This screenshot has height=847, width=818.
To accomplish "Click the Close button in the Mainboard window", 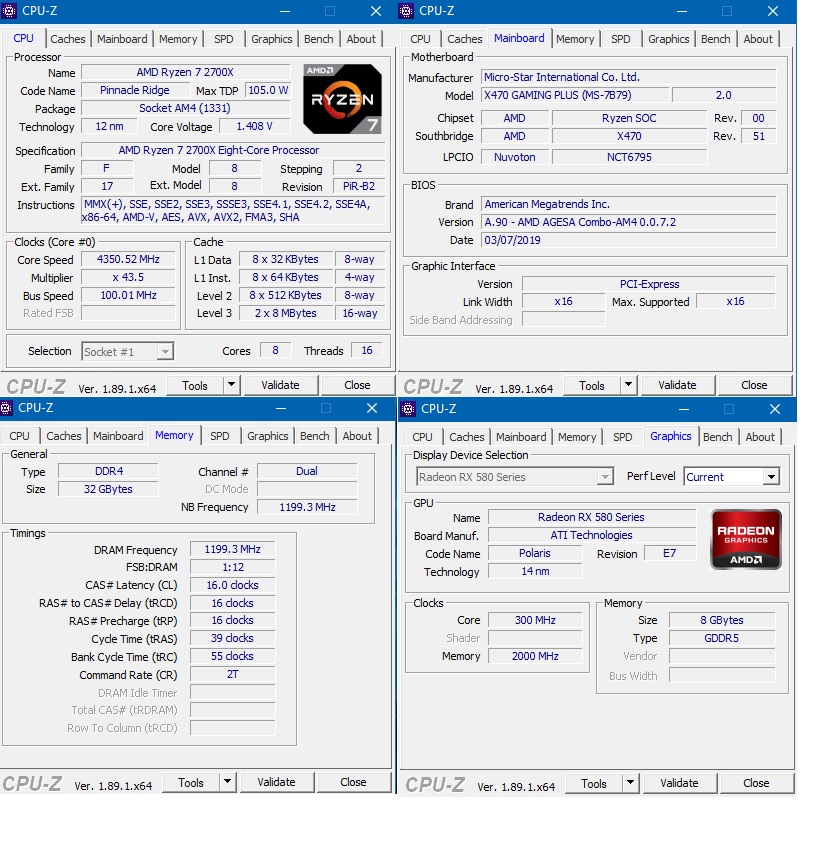I will pyautogui.click(x=754, y=385).
